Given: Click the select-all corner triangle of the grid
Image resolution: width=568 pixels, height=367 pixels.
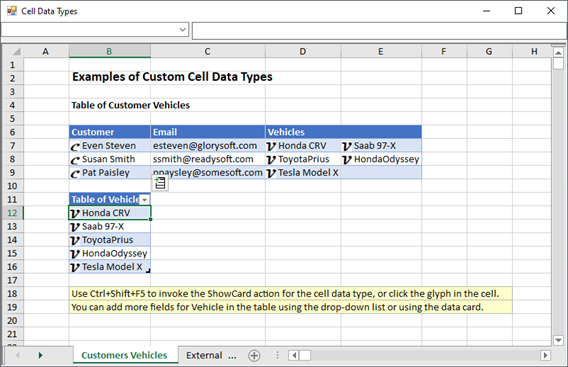Looking at the screenshot, I should (16, 51).
